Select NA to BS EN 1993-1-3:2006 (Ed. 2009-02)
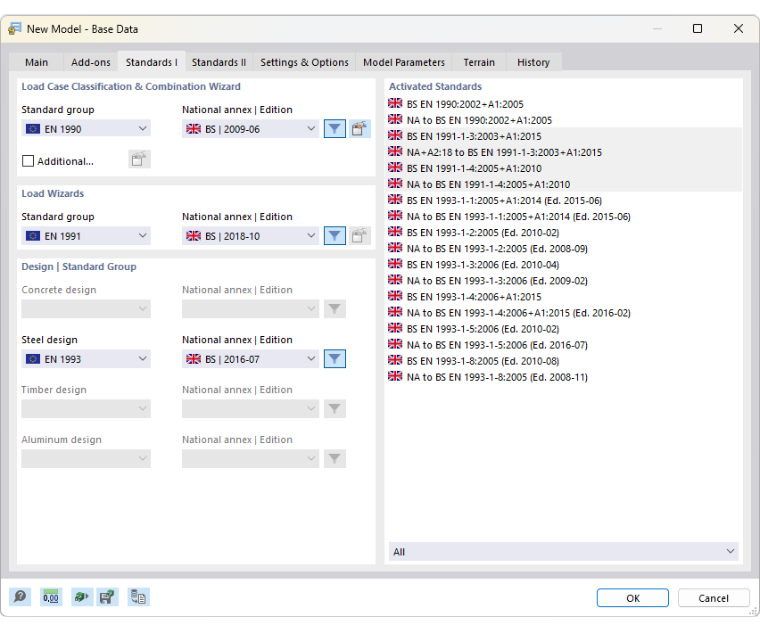 click(564, 281)
